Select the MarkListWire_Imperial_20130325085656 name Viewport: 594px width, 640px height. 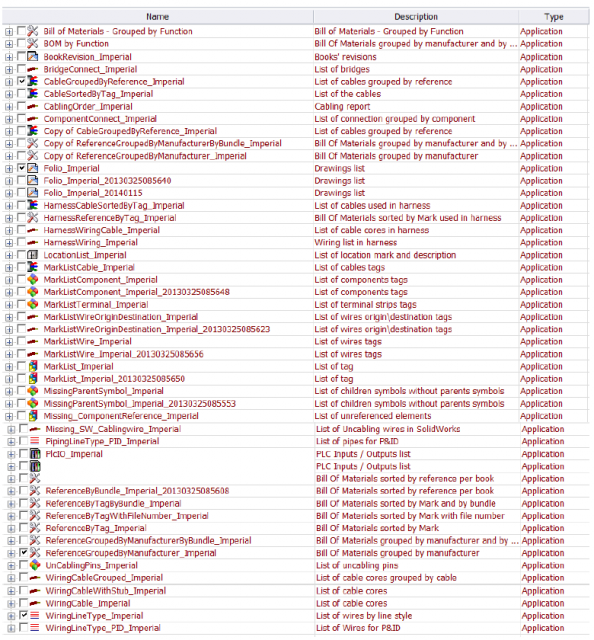point(124,354)
